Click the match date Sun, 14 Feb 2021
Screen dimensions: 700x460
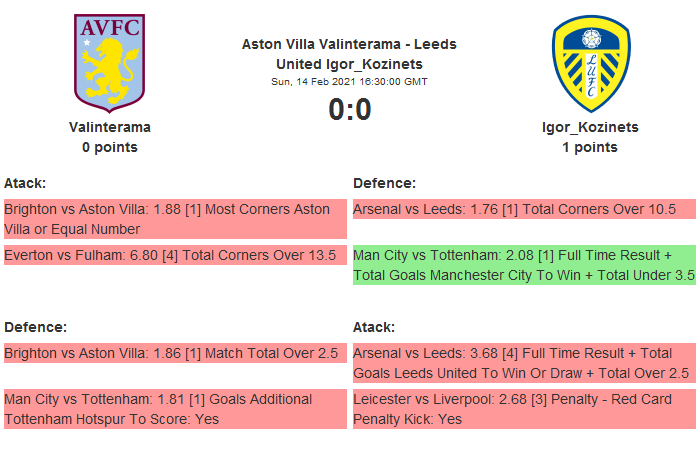(349, 81)
